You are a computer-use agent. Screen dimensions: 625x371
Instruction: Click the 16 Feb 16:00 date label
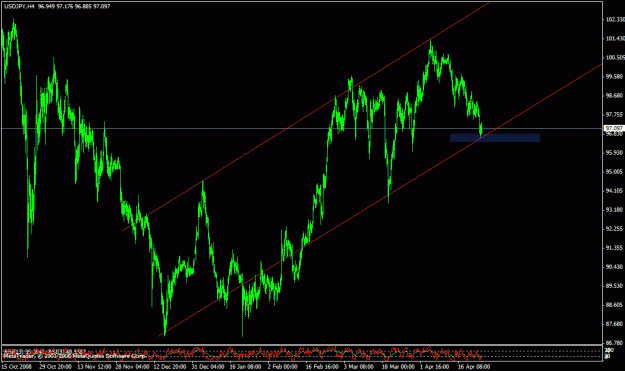[322, 367]
